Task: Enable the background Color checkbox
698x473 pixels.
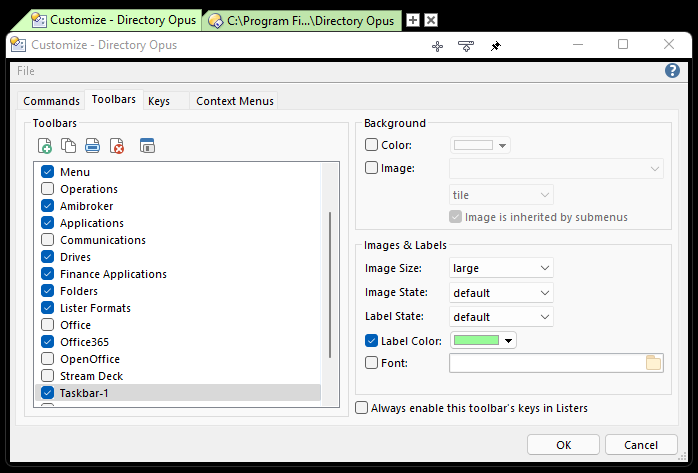Action: (371, 145)
